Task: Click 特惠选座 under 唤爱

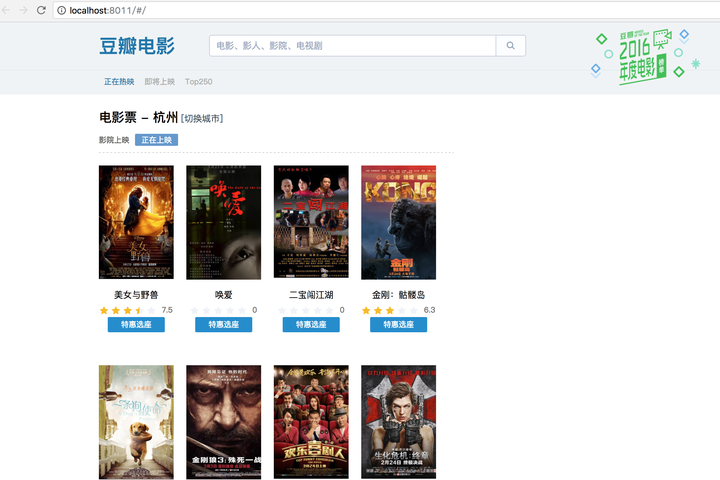Action: point(224,324)
